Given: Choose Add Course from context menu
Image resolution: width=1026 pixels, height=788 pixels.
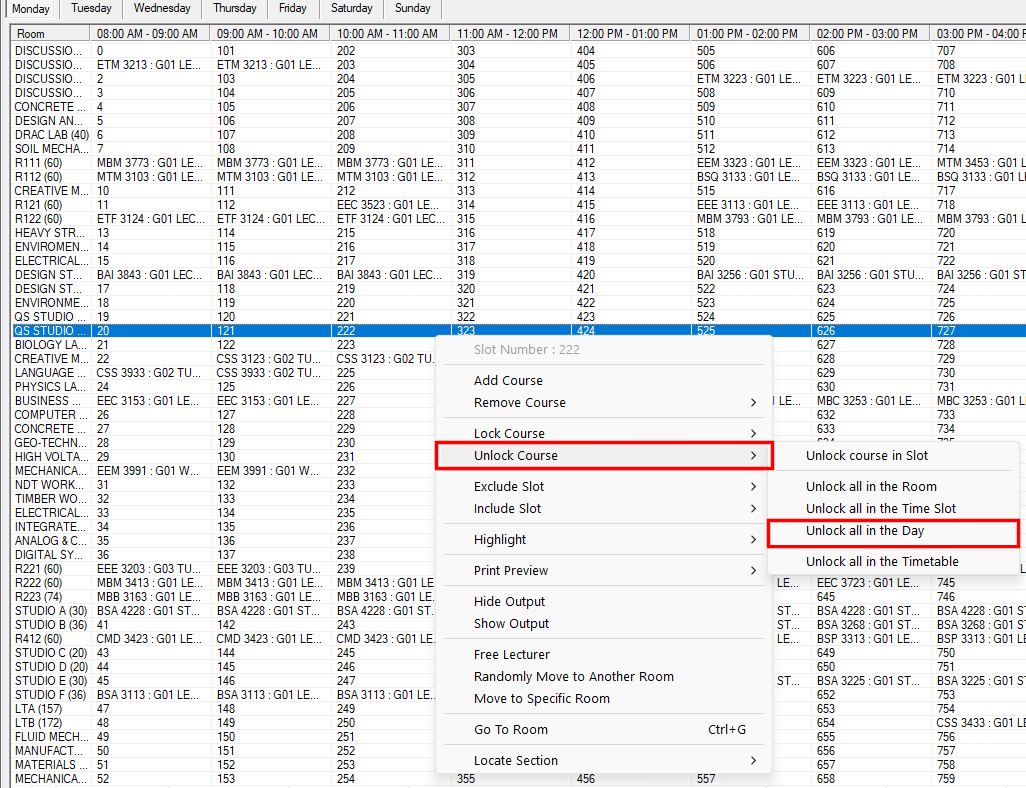Looking at the screenshot, I should [x=508, y=380].
